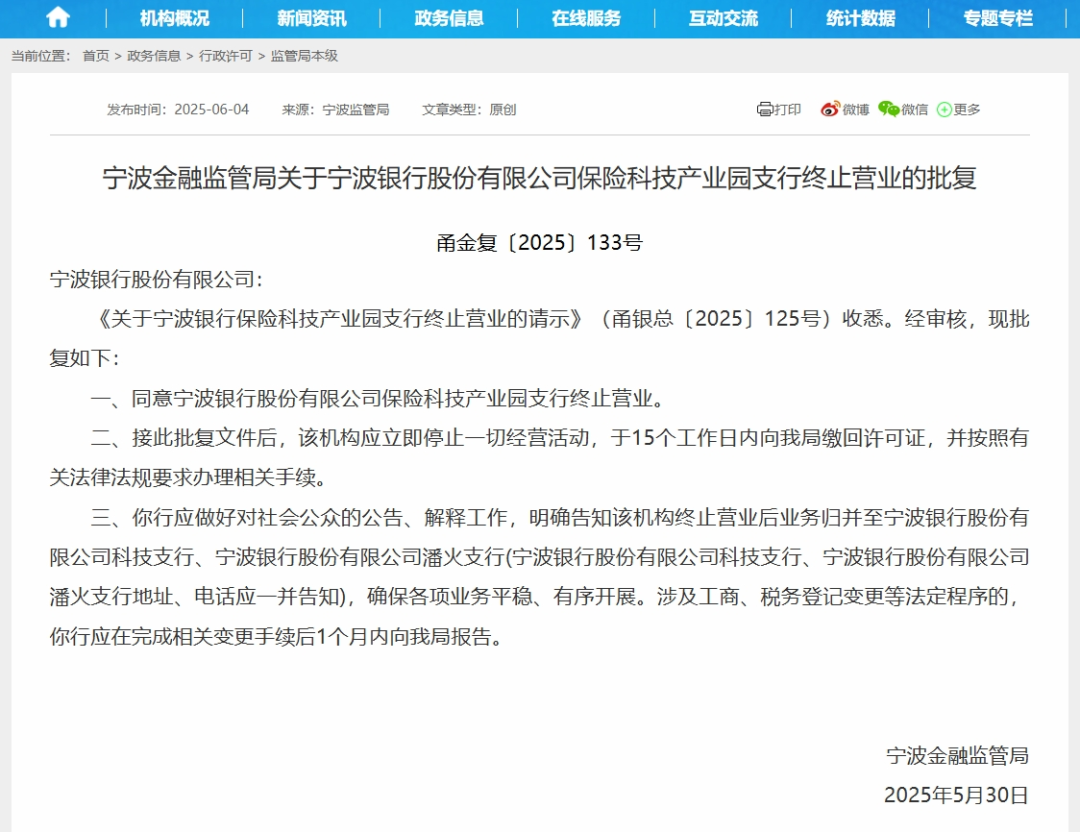Click the printer icon beside 打印
This screenshot has width=1080, height=832.
[x=765, y=109]
